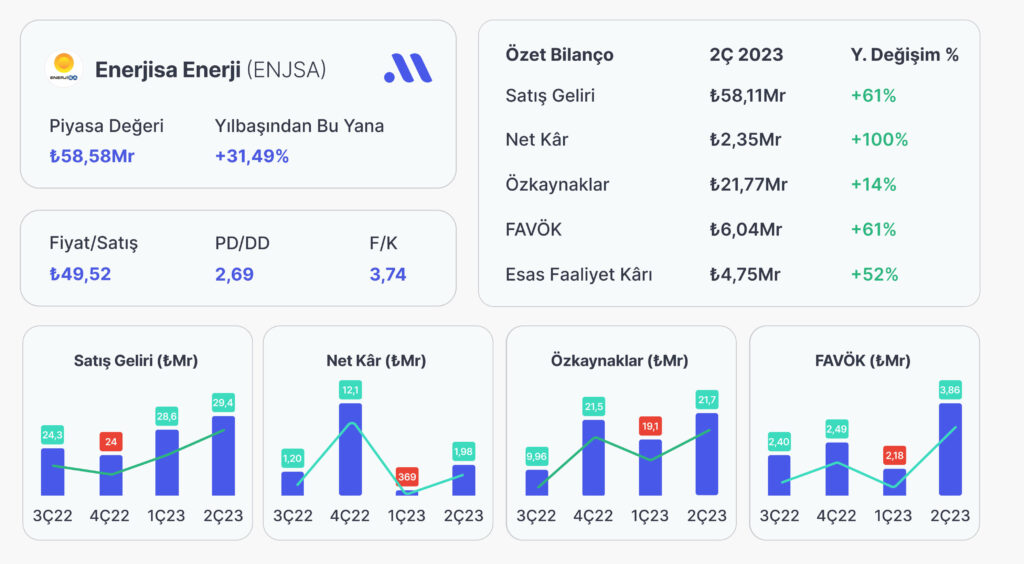Click the blue M brand logo
Screen dimensions: 1024x564
[408, 68]
